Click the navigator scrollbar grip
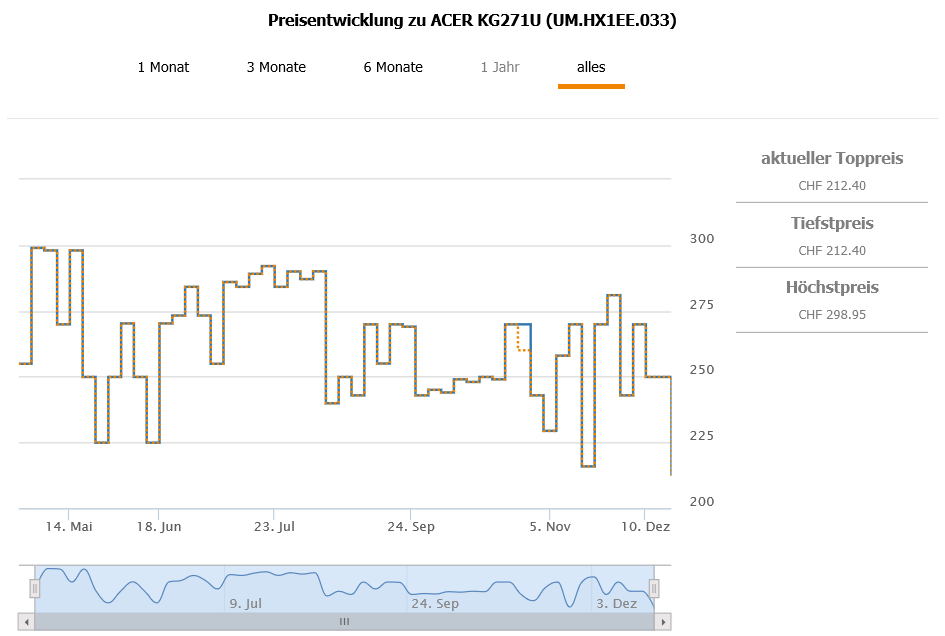 tap(344, 621)
